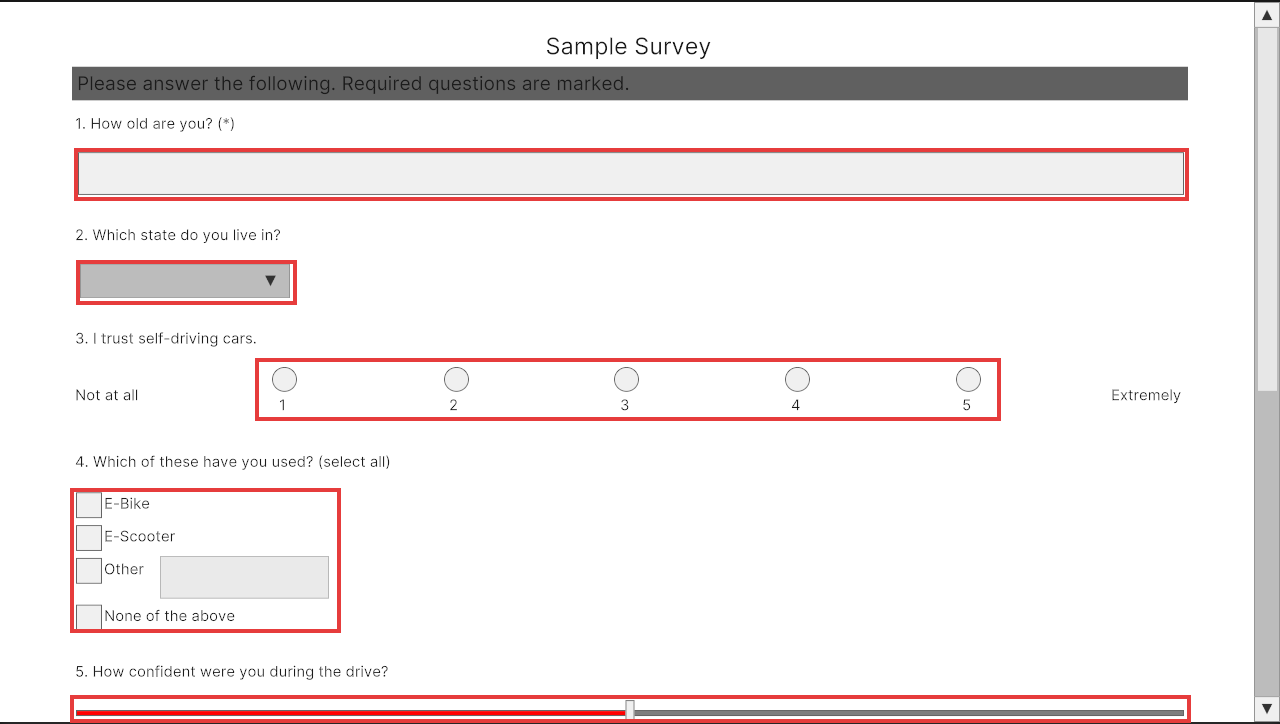Screen dimensions: 1280x724
Task: Click the vertical scrollbar thumb
Action: (x=1267, y=208)
